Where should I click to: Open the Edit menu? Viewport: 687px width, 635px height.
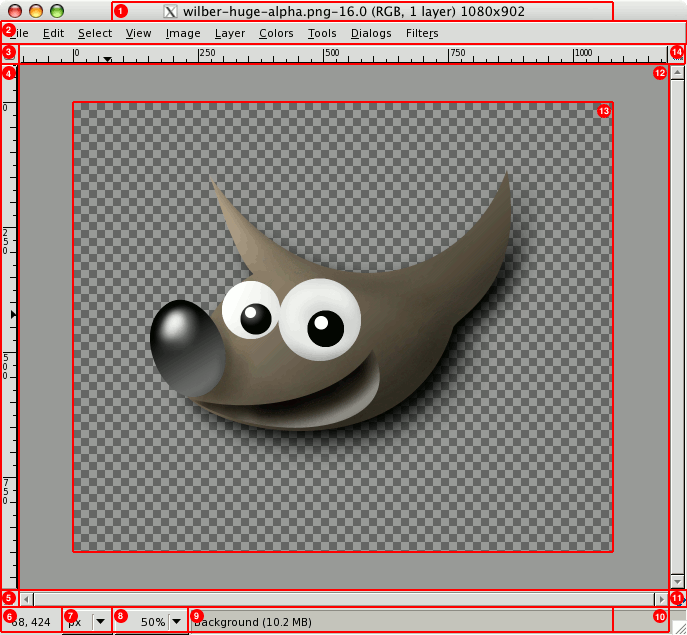(53, 33)
